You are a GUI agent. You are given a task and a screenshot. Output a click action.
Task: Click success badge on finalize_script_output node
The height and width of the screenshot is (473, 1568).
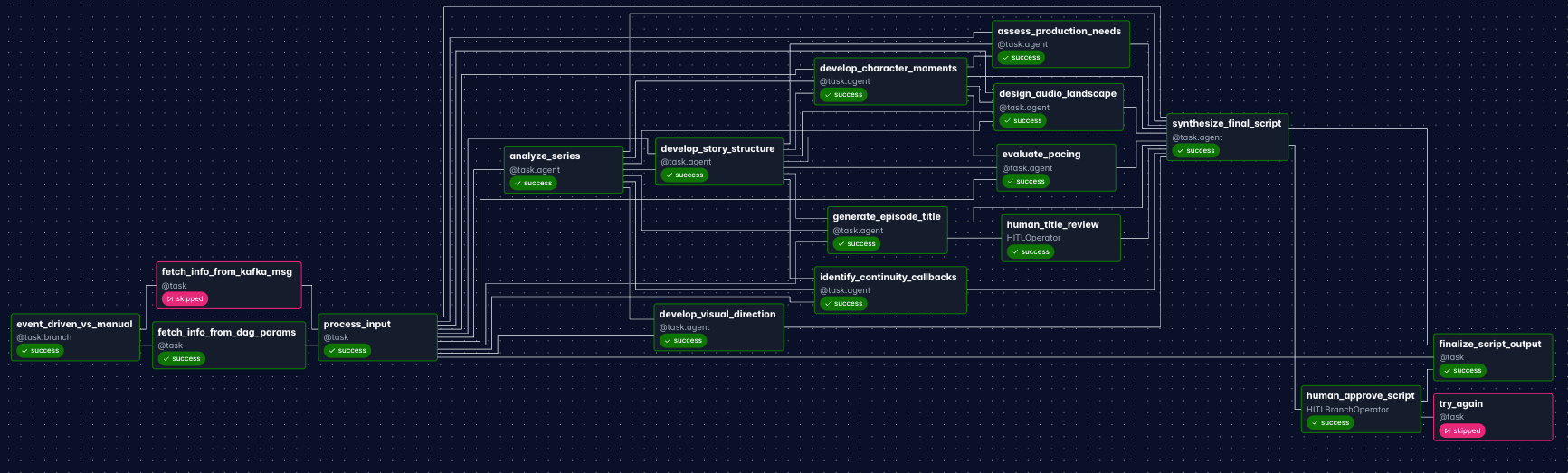pos(1463,371)
